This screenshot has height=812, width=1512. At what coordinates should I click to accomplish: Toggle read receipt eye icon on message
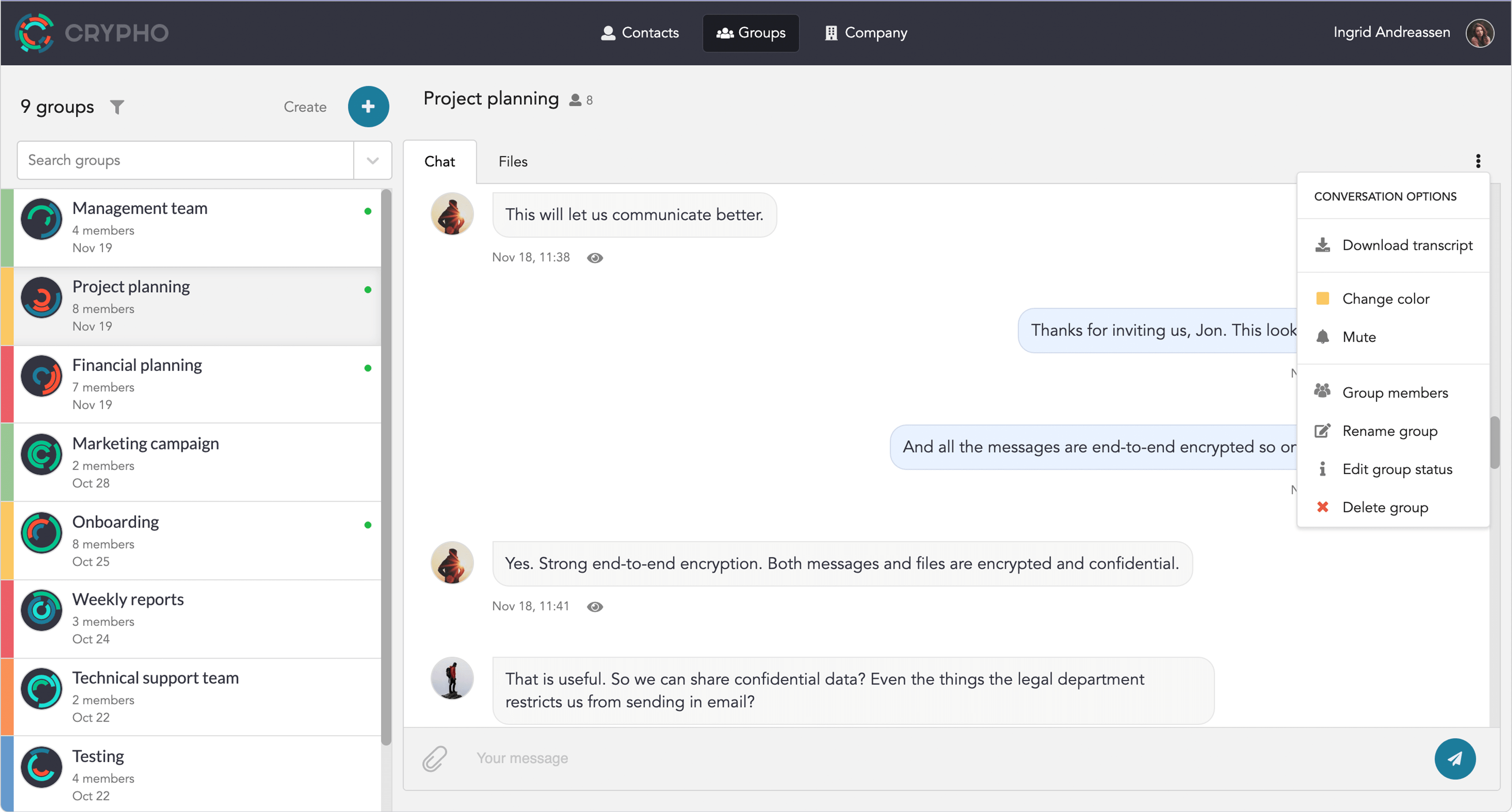[x=596, y=257]
